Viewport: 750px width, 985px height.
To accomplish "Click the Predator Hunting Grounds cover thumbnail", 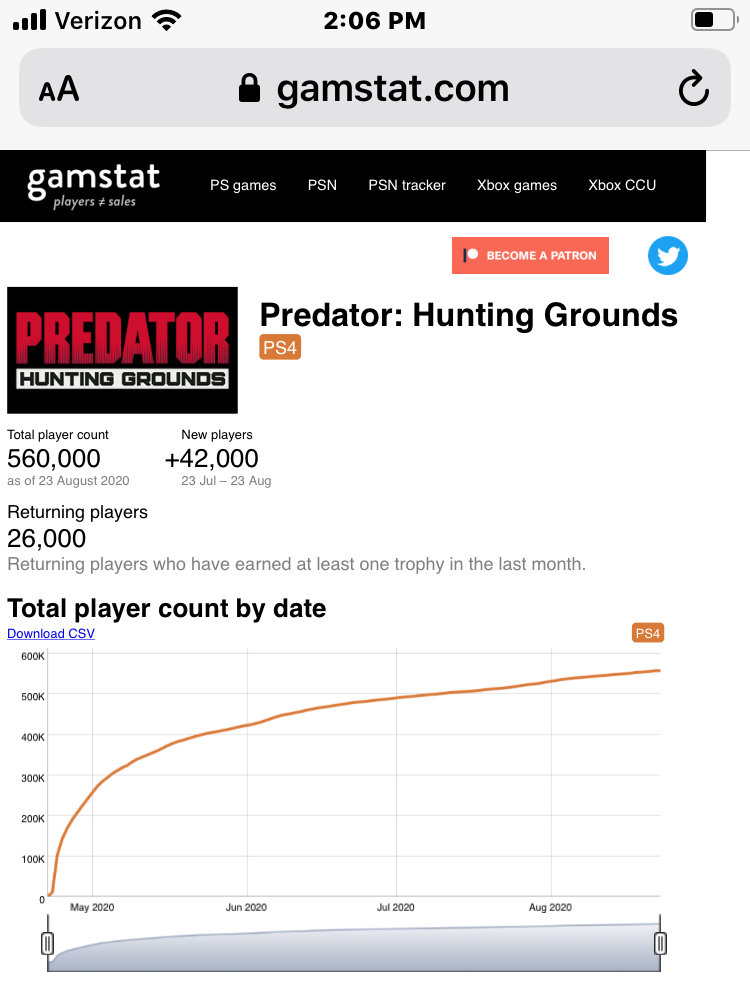I will [x=122, y=350].
